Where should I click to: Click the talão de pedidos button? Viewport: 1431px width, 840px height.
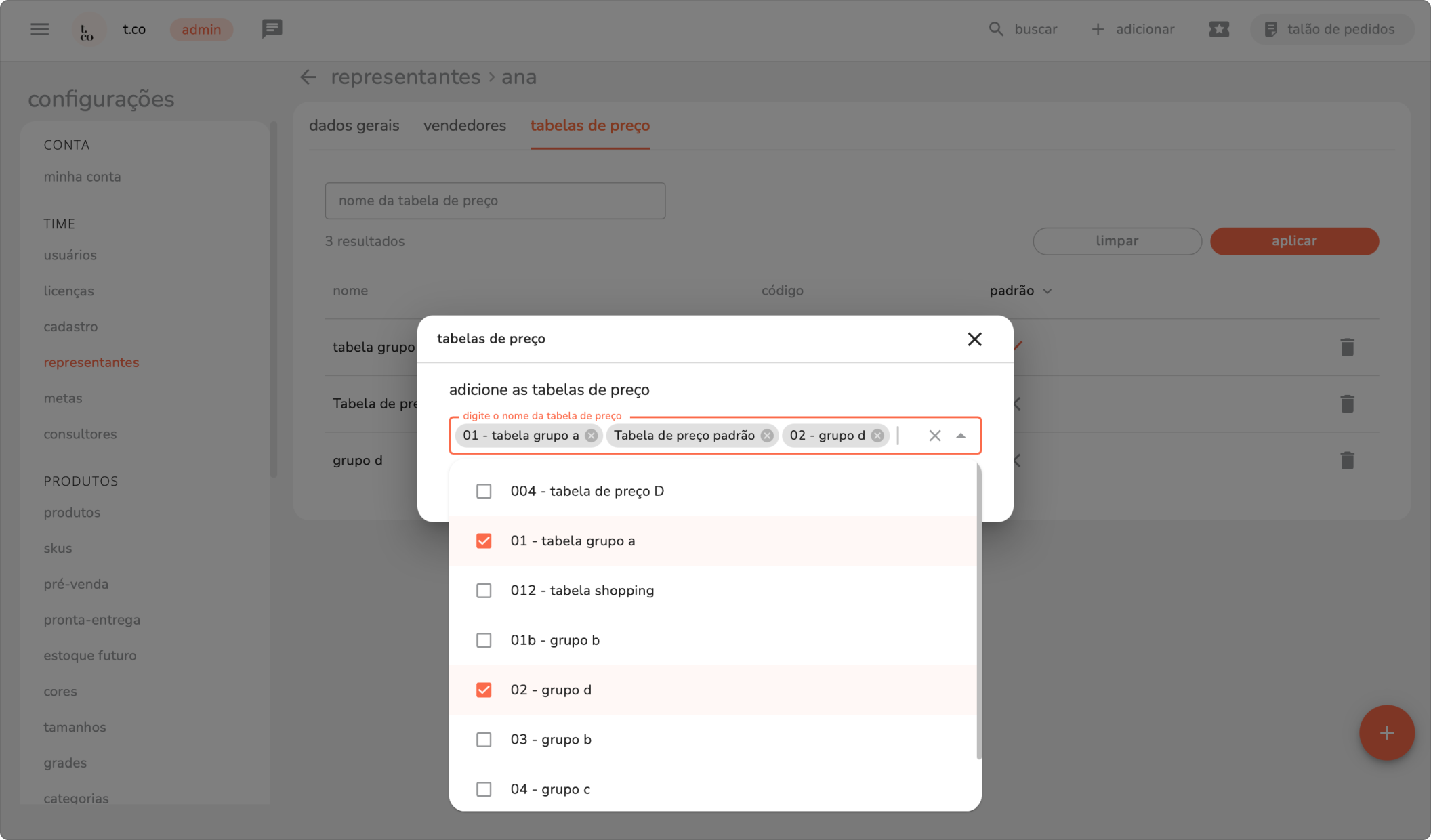tap(1331, 29)
